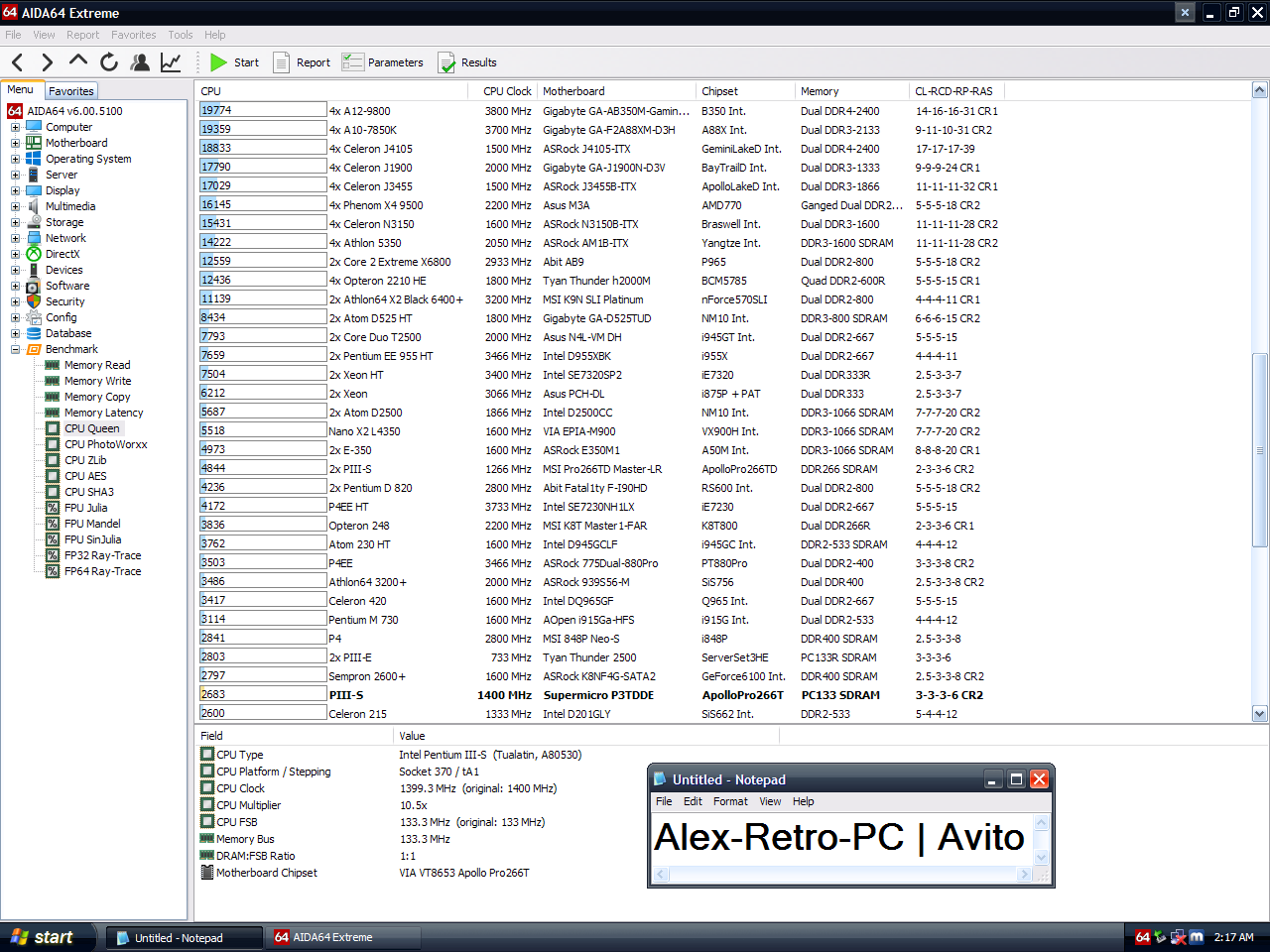The height and width of the screenshot is (952, 1270).
Task: Collapse the Benchmark tree node
Action: [x=15, y=349]
